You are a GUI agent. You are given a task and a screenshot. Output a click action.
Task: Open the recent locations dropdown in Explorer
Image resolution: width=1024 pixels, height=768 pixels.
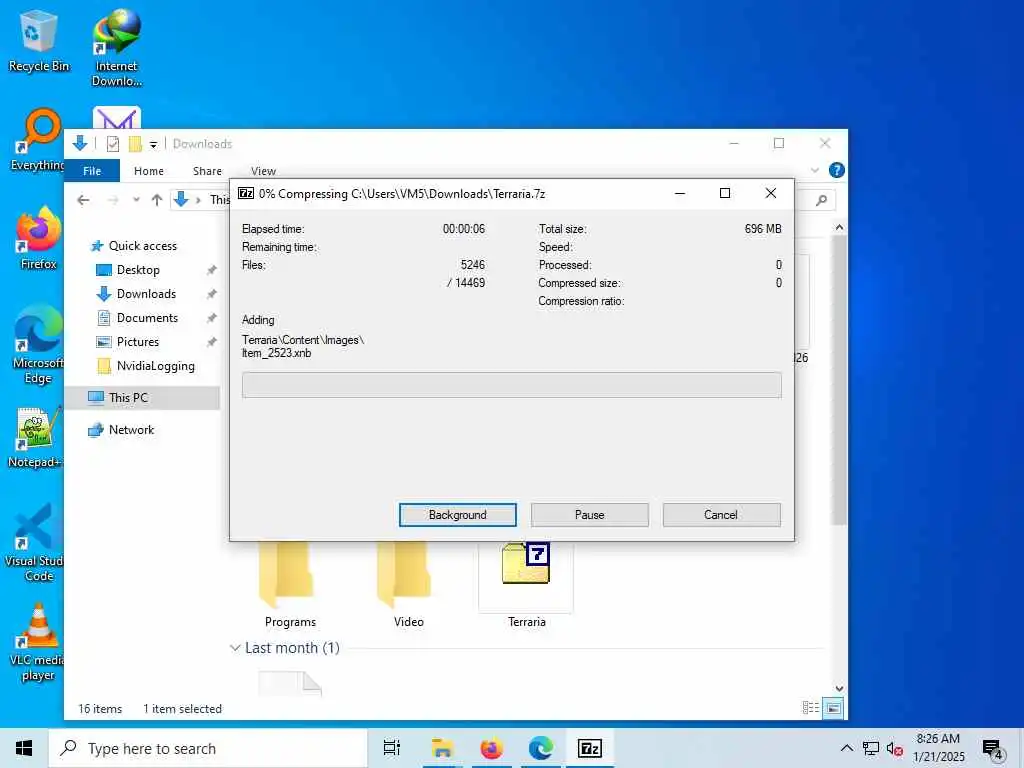(x=136, y=200)
